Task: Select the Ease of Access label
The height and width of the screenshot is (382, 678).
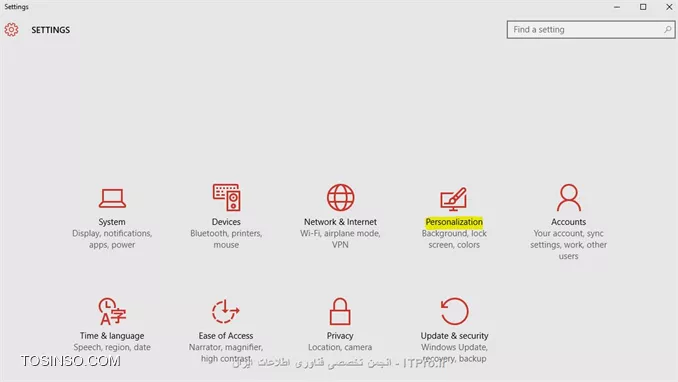Action: coord(226,336)
